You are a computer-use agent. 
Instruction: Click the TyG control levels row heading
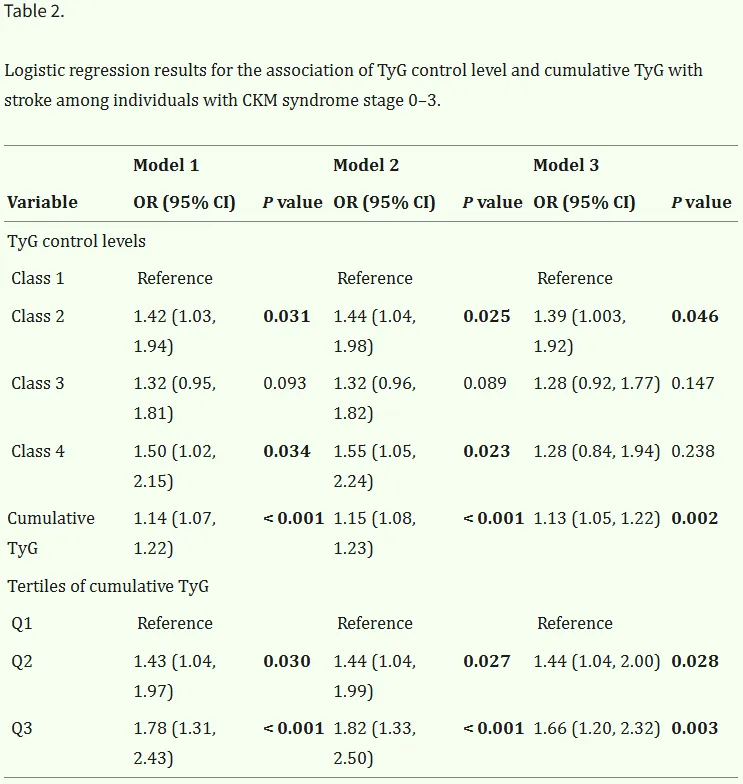(76, 241)
